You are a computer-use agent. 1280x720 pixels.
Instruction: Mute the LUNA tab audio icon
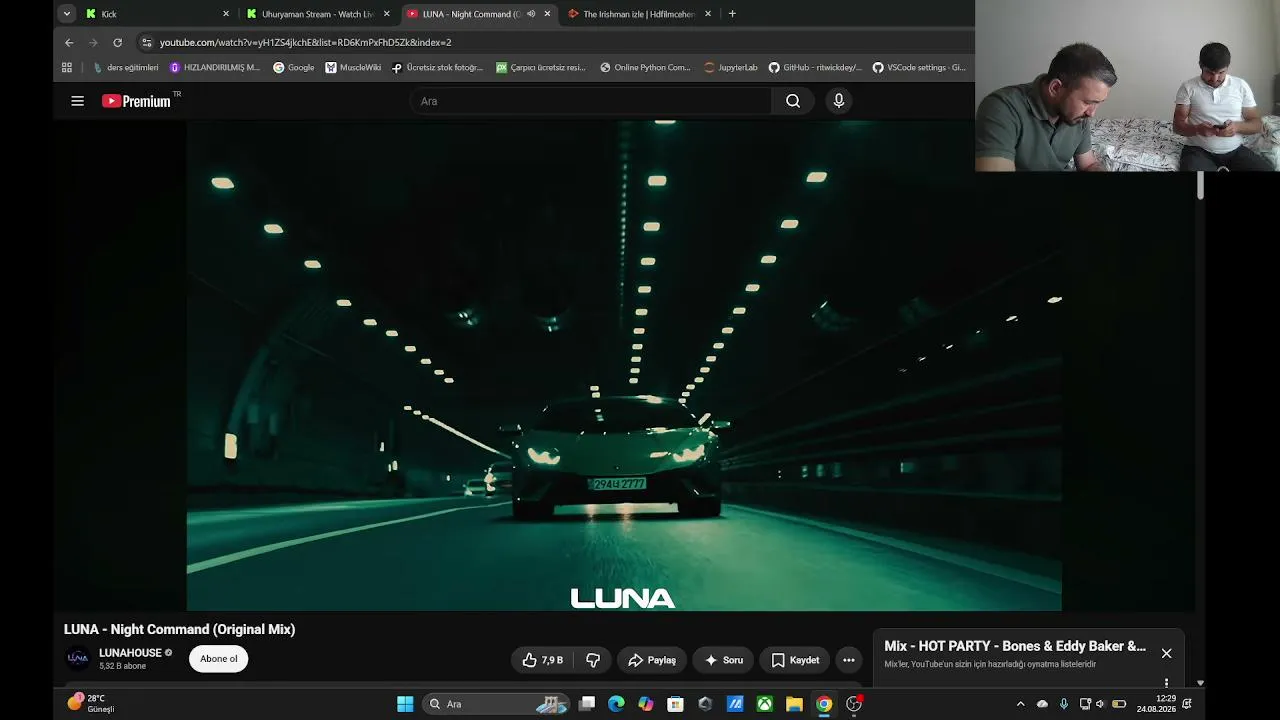coord(531,14)
